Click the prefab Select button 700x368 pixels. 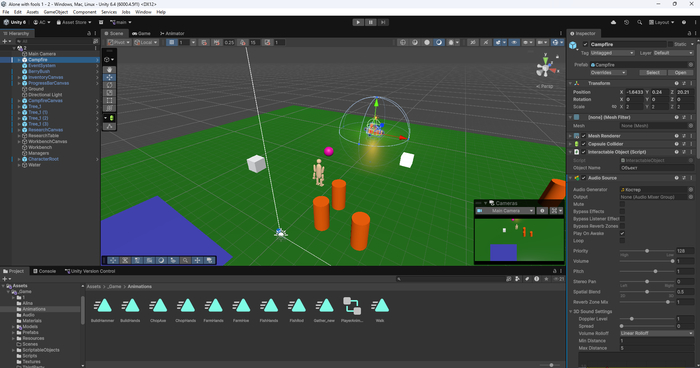pyautogui.click(x=652, y=72)
